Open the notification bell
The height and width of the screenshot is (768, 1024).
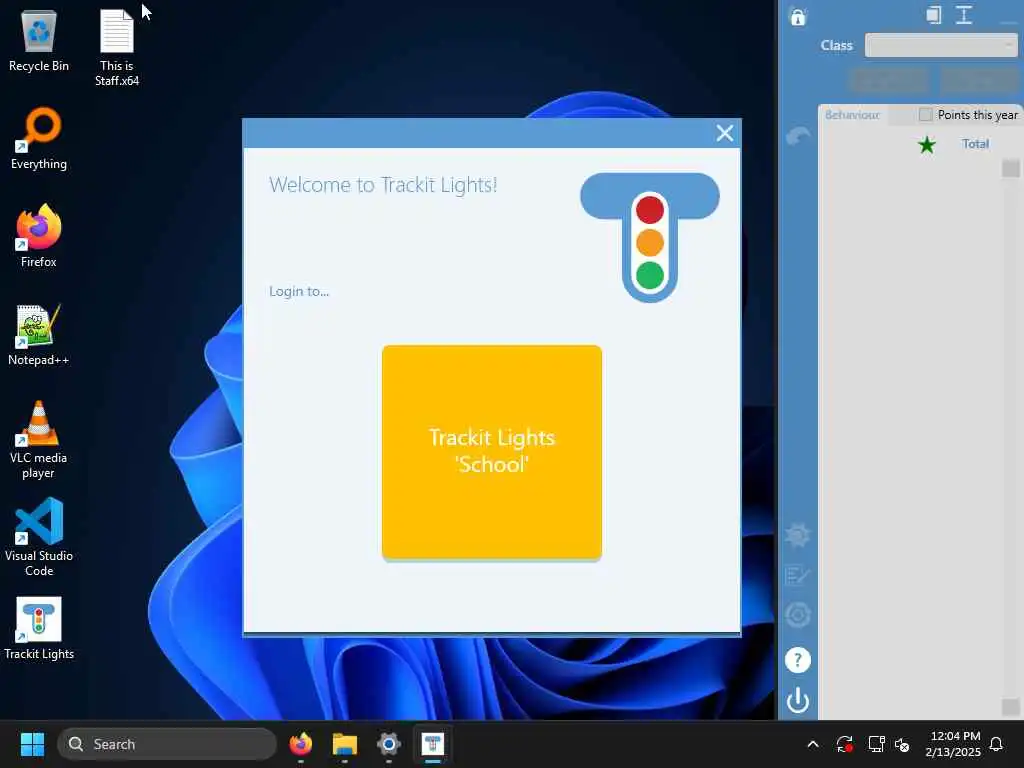pos(996,744)
